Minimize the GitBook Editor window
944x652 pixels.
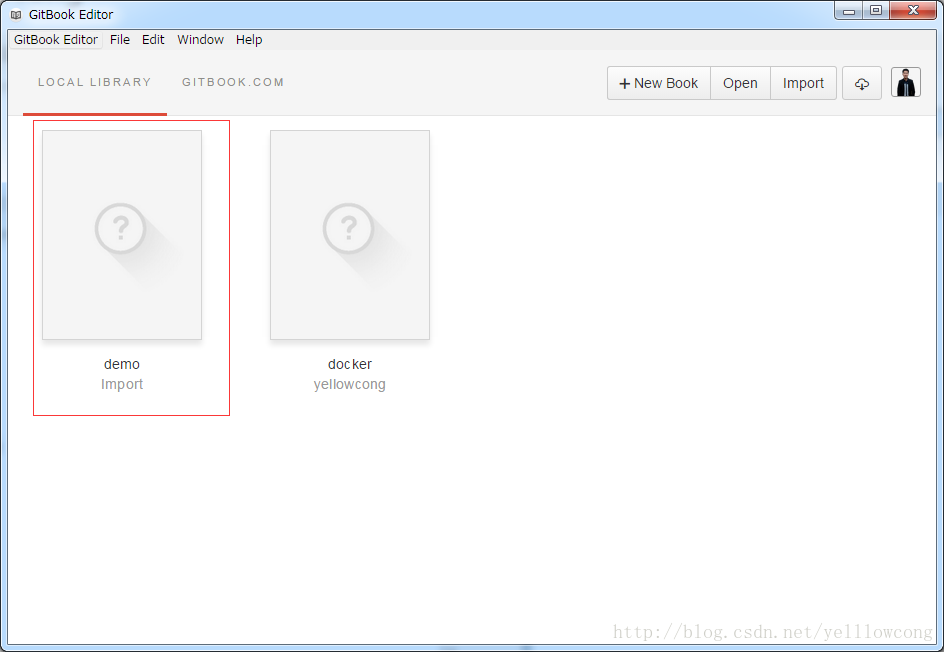849,10
